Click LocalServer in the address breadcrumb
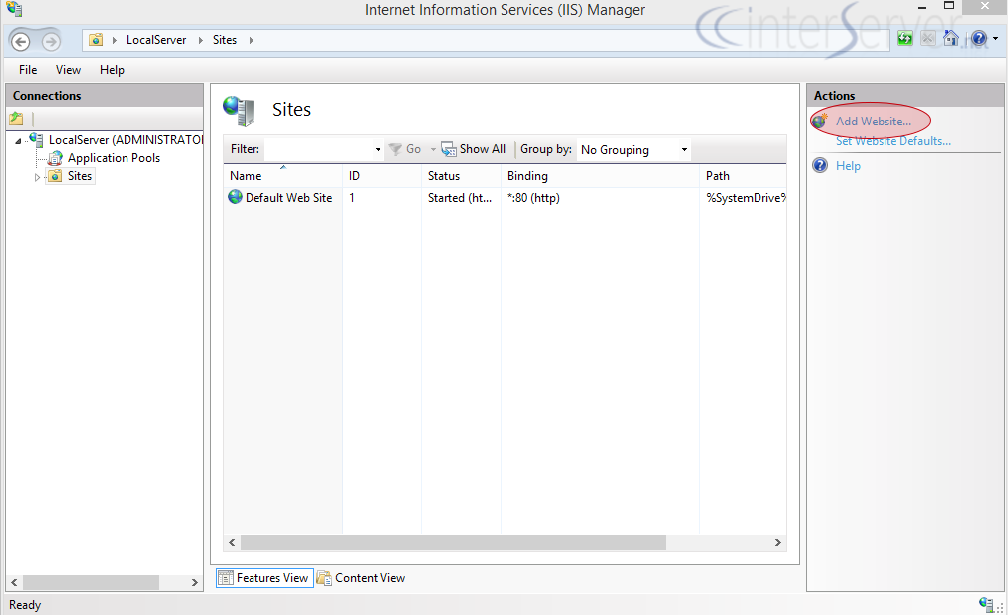 pyautogui.click(x=156, y=40)
